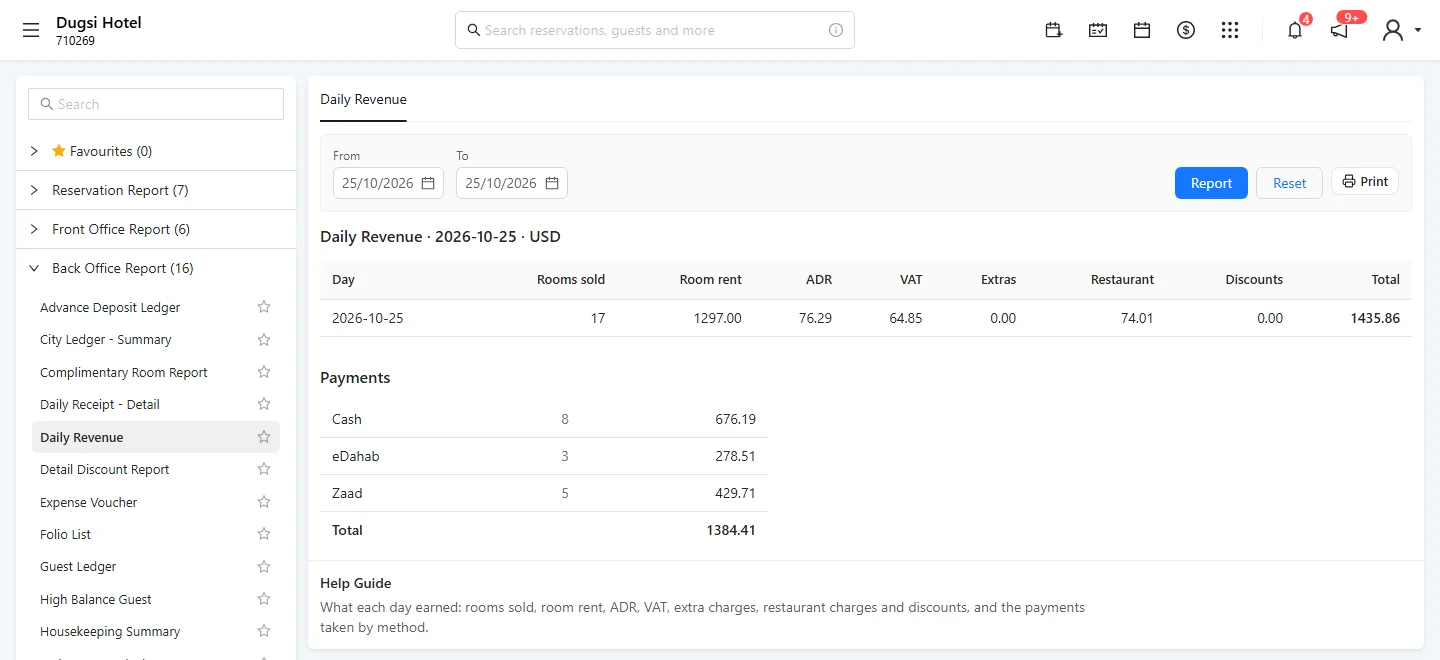Collapse Back Office Report (16) group
The height and width of the screenshot is (660, 1440).
click(156, 268)
